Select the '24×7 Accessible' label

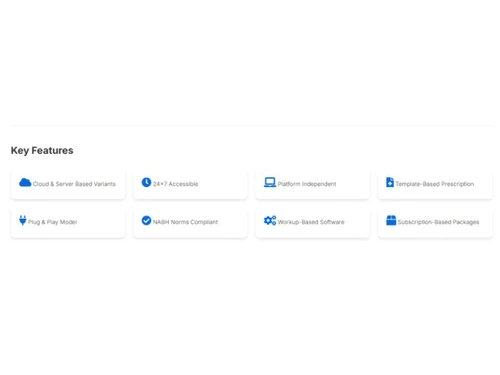176,184
